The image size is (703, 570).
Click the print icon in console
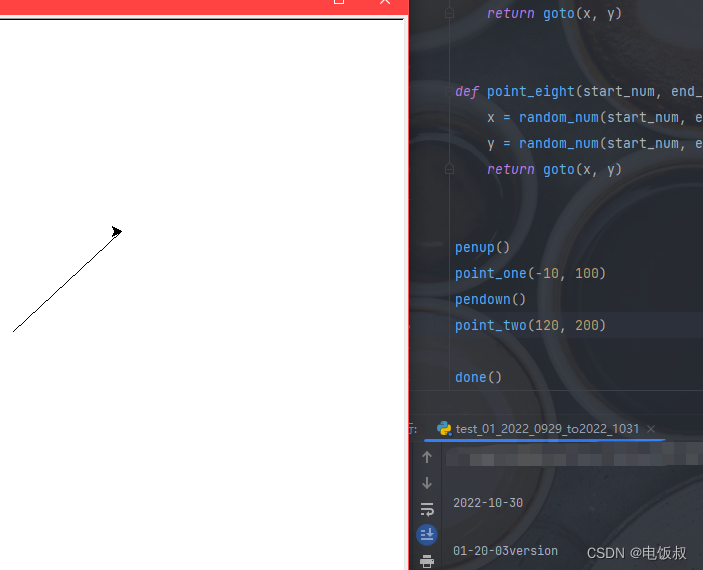coord(427,561)
